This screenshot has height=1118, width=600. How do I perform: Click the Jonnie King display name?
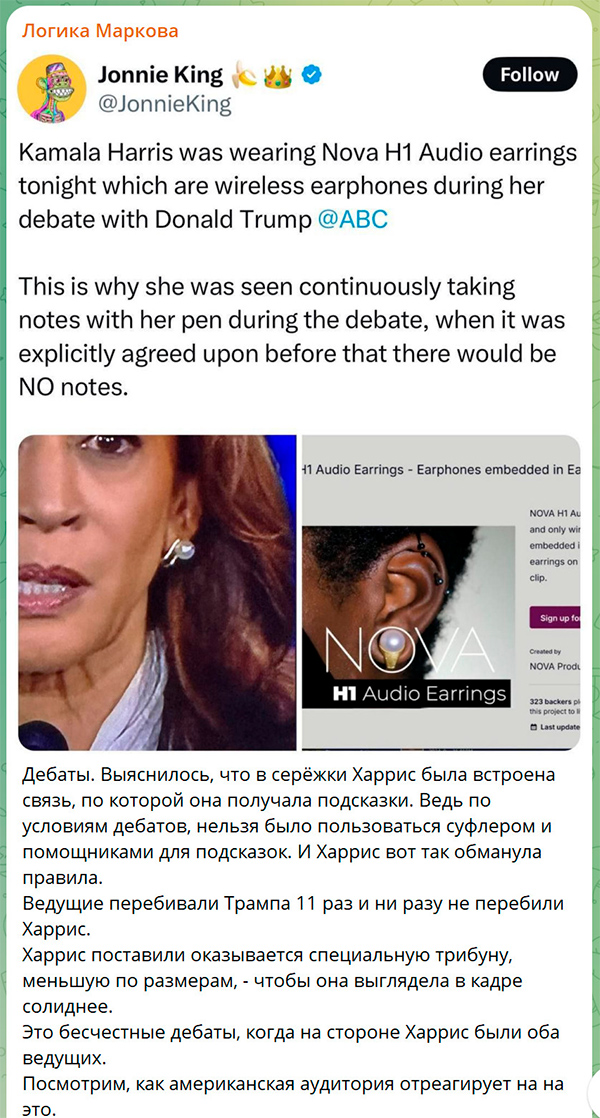(x=160, y=74)
